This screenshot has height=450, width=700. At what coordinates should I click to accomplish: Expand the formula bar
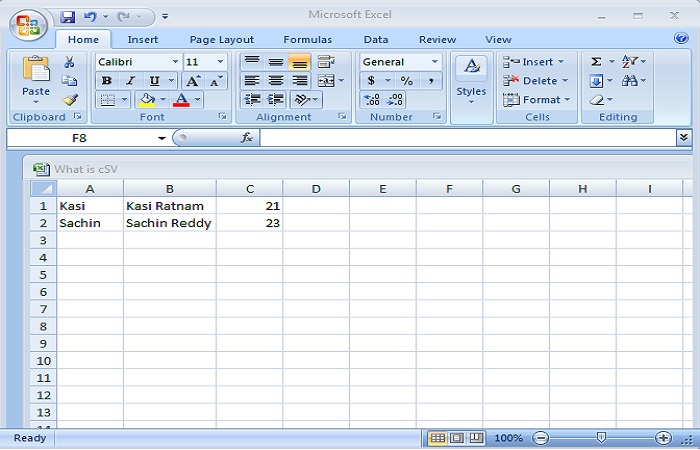tap(683, 138)
